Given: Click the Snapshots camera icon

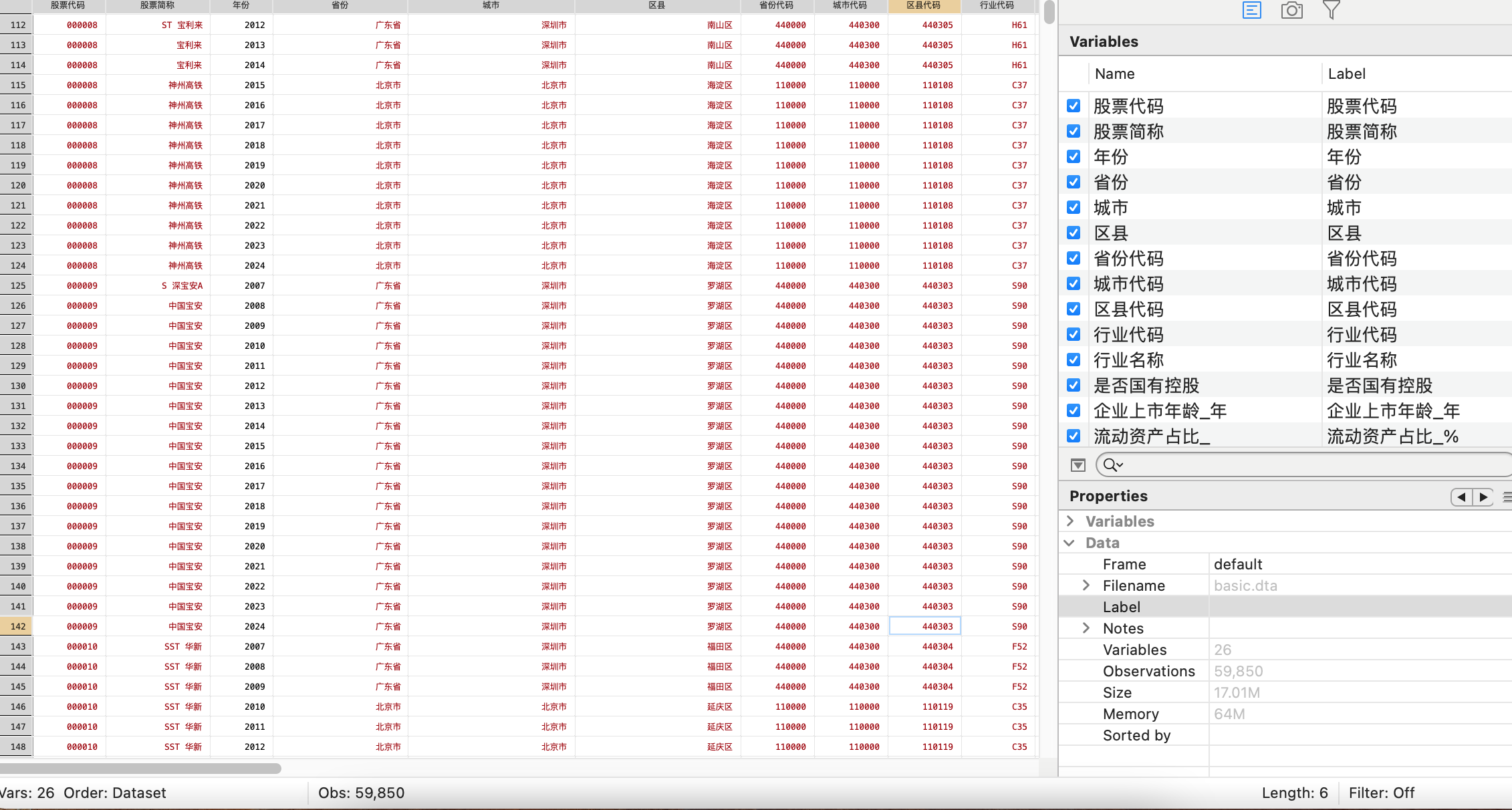Looking at the screenshot, I should point(1291,10).
